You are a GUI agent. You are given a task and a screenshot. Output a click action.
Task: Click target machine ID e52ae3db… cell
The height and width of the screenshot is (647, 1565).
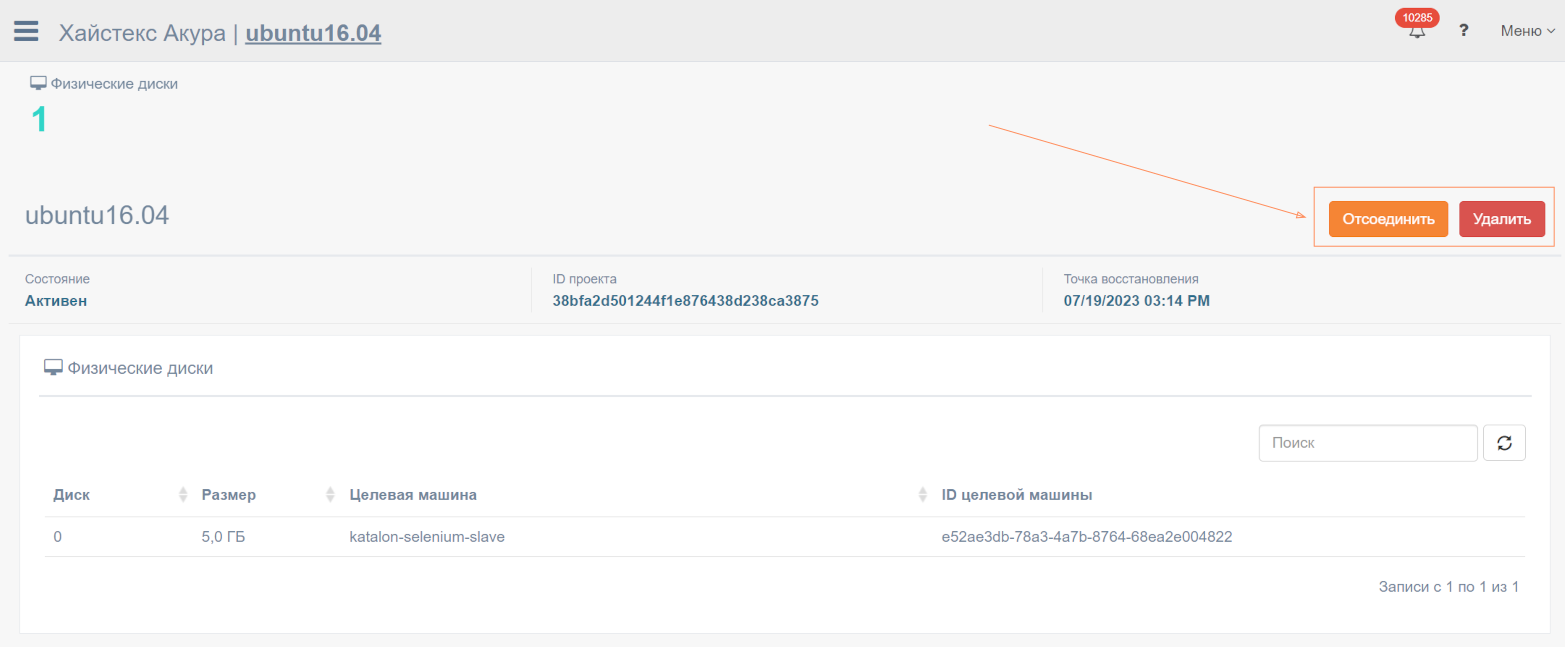[x=1086, y=537]
